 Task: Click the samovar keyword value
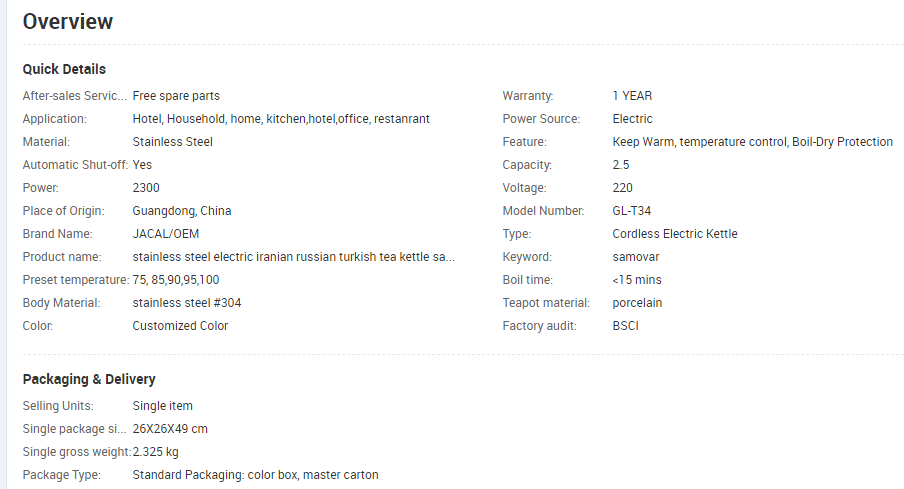635,257
